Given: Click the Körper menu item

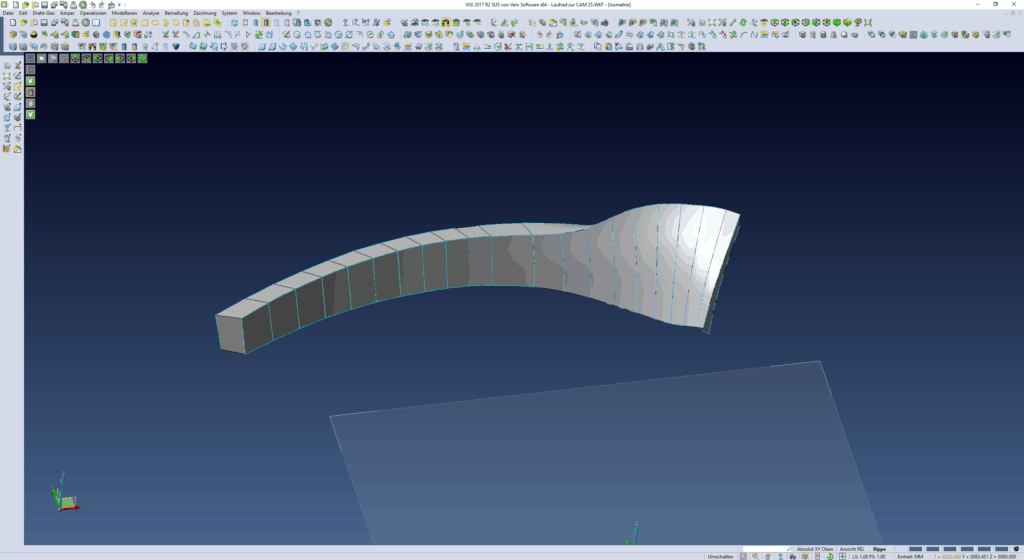Looking at the screenshot, I should click(x=68, y=13).
